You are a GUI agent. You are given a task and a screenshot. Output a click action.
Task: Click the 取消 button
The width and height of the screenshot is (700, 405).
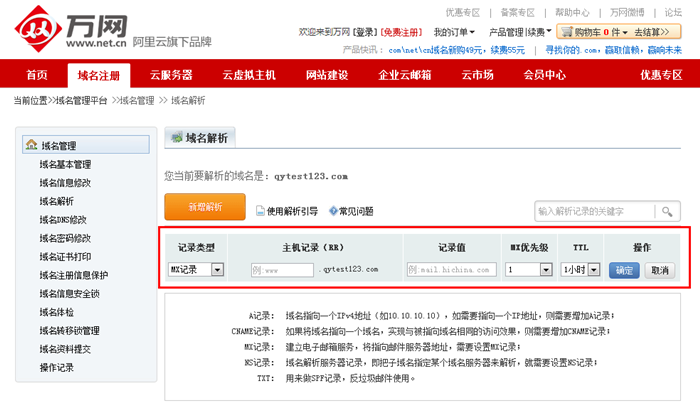point(660,270)
